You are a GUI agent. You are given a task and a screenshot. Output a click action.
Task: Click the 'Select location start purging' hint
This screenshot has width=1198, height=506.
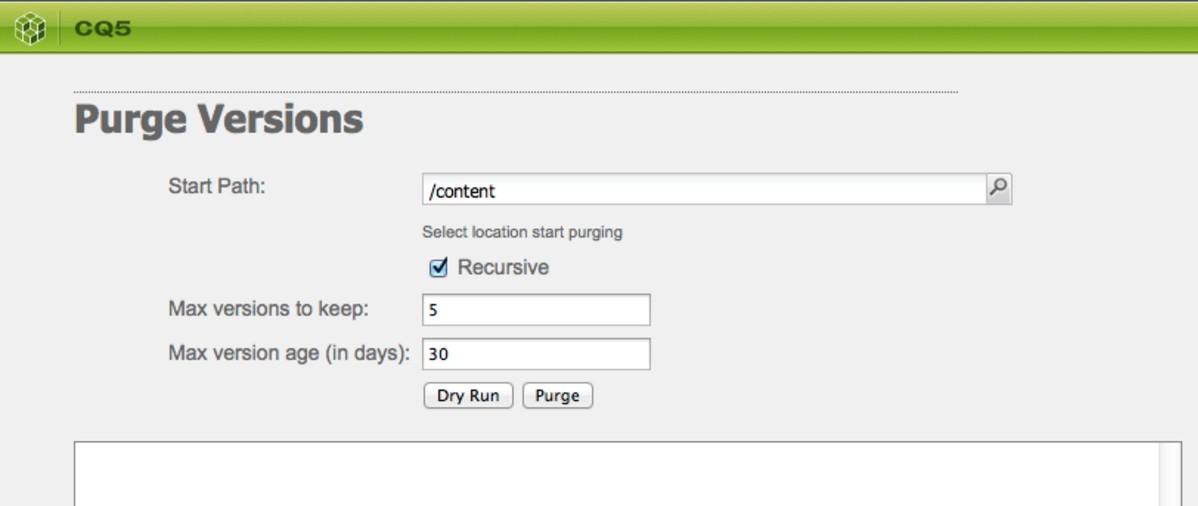pos(523,232)
